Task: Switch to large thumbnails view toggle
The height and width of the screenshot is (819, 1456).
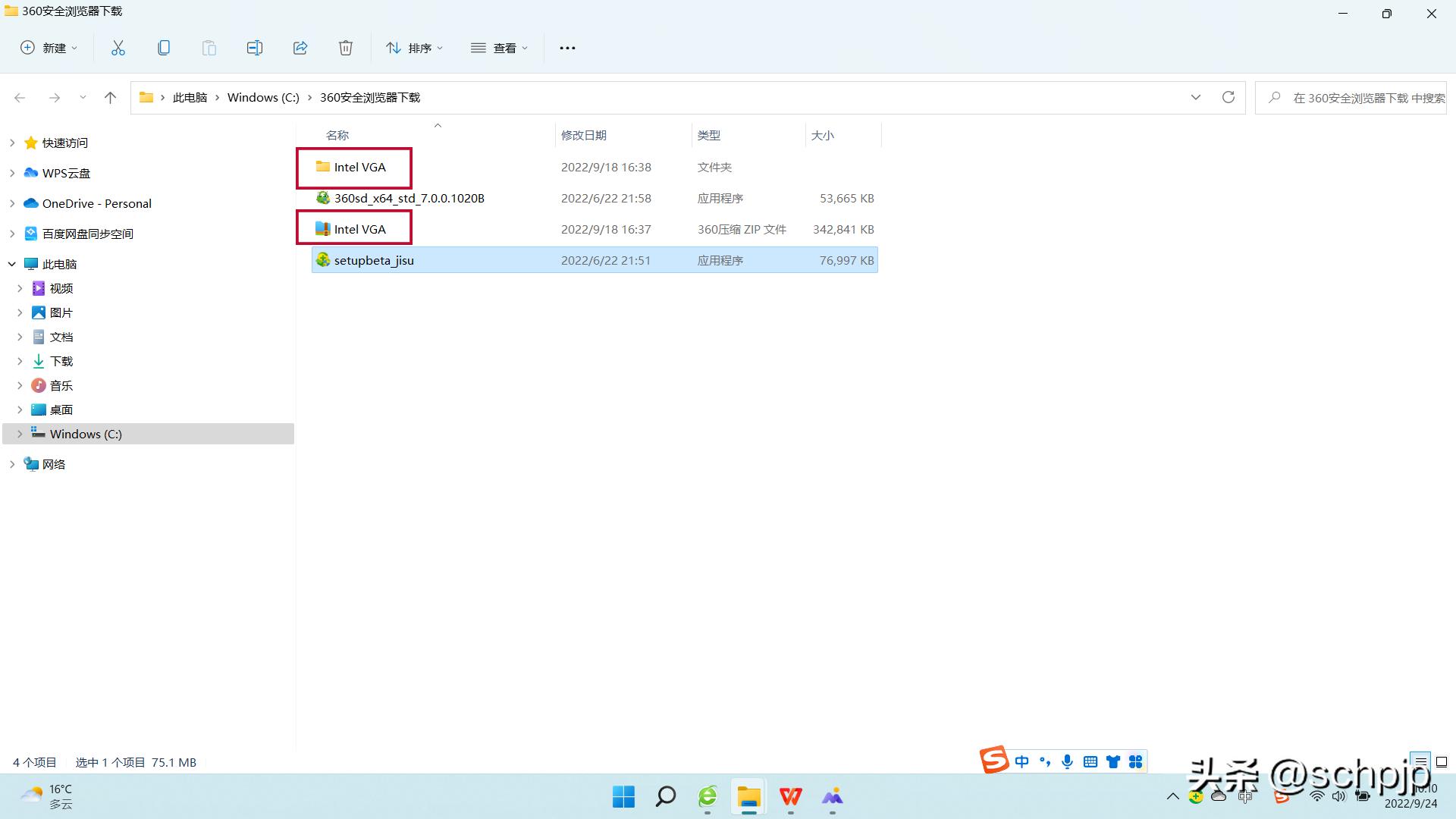Action: coord(1442,762)
